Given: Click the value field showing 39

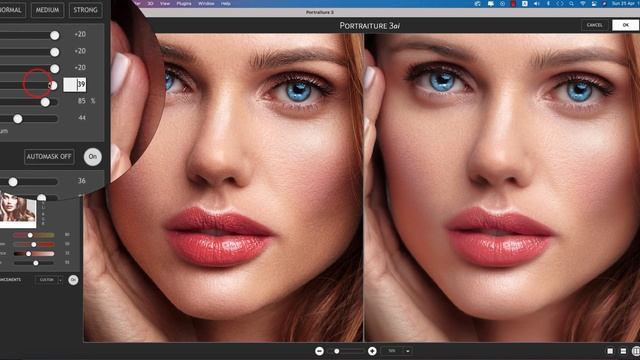Looking at the screenshot, I should tap(75, 84).
